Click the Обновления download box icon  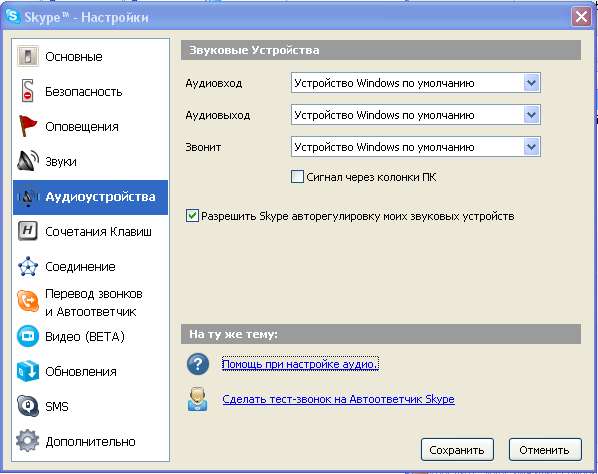pyautogui.click(x=27, y=371)
